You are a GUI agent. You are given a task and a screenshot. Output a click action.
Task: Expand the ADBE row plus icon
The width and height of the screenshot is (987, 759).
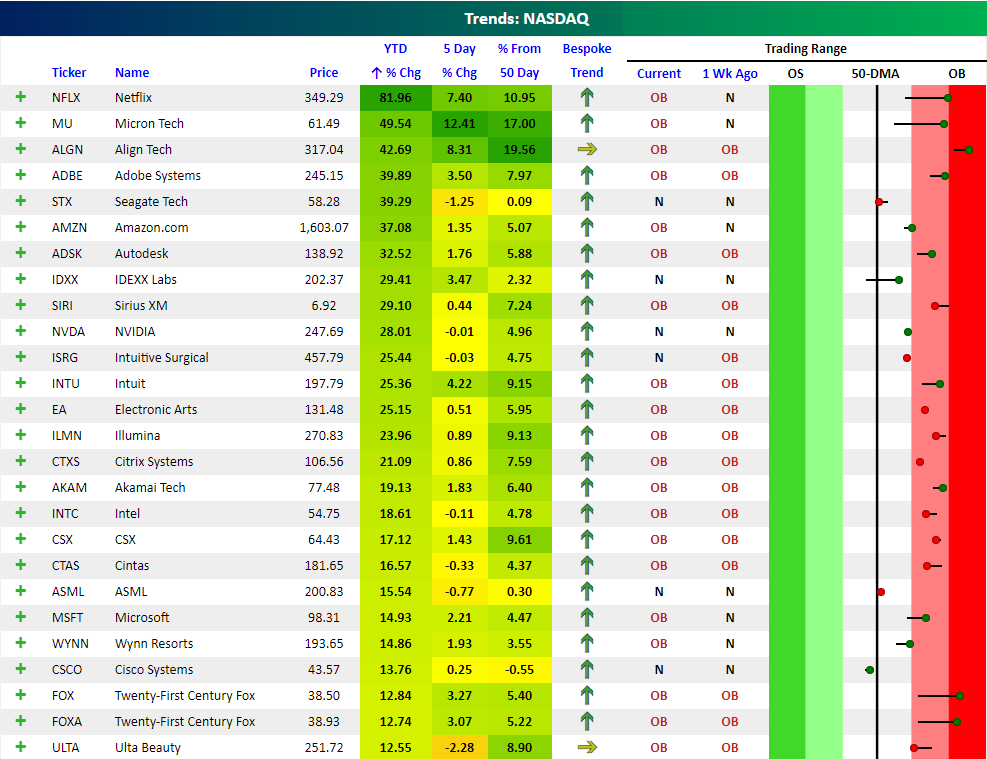(21, 175)
